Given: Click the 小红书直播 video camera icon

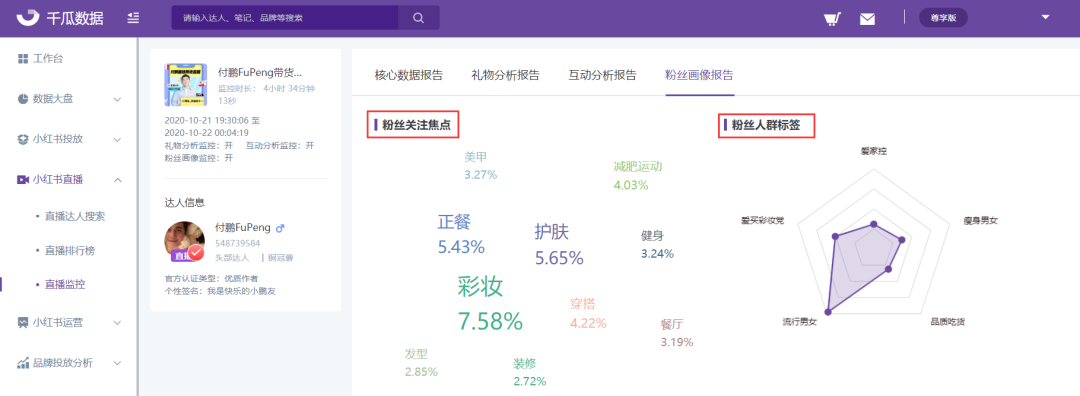Looking at the screenshot, I should (23, 180).
